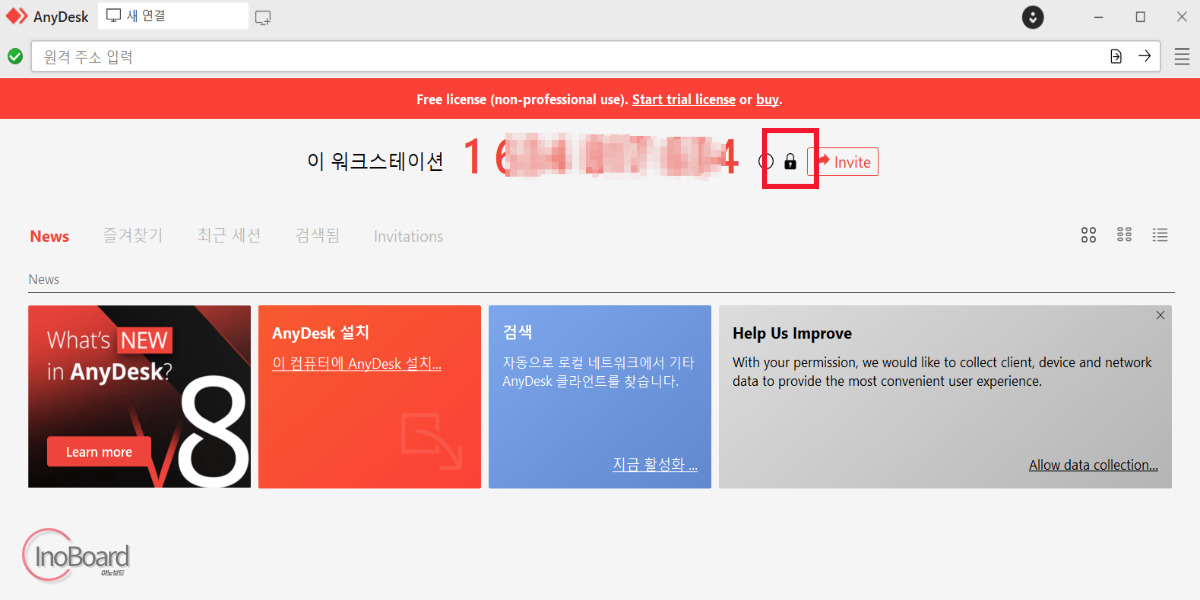This screenshot has width=1200, height=600.
Task: Close the Help Us Improve card
Action: click(1160, 315)
